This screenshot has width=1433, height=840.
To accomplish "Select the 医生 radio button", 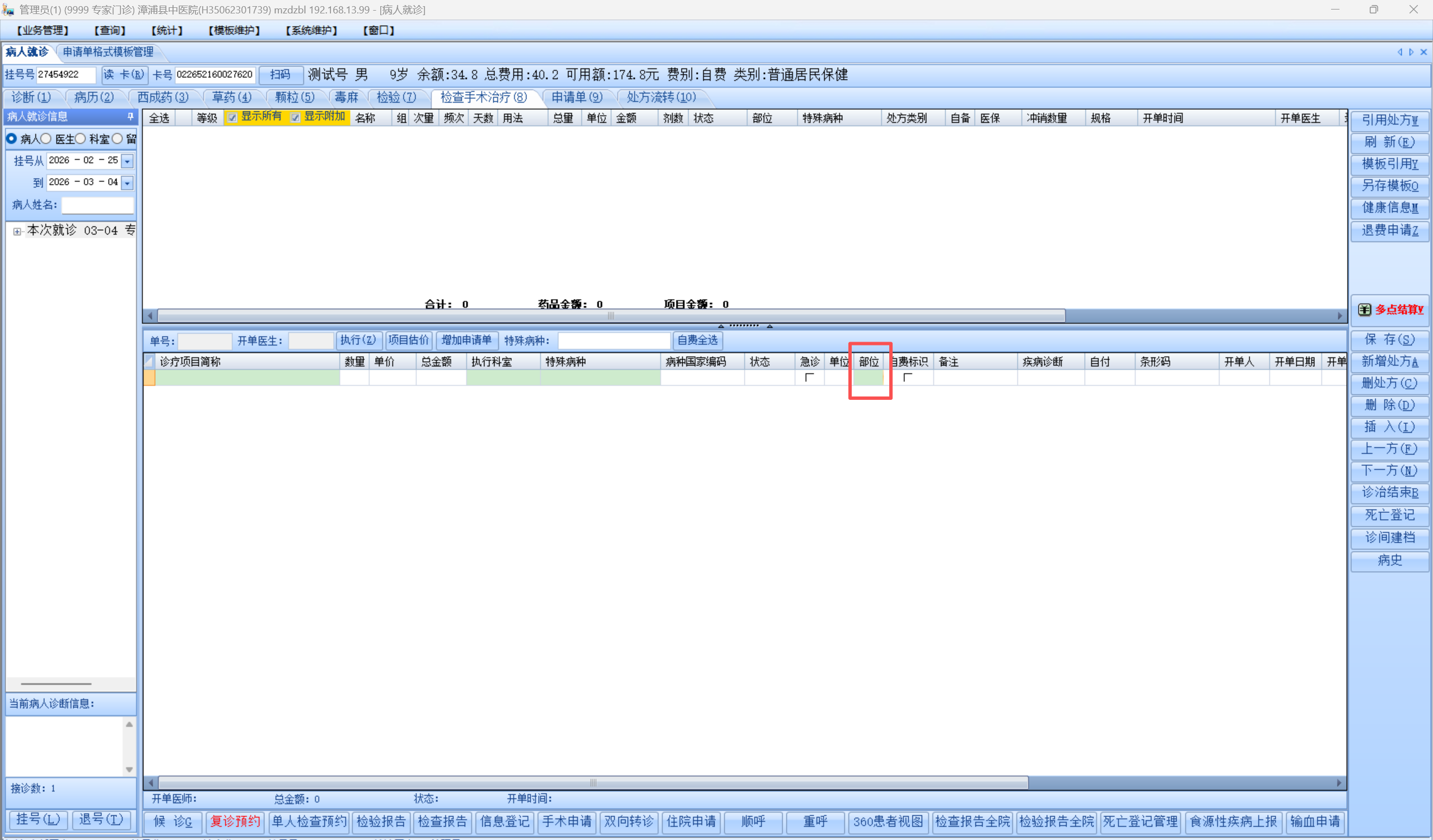I will tap(46, 139).
